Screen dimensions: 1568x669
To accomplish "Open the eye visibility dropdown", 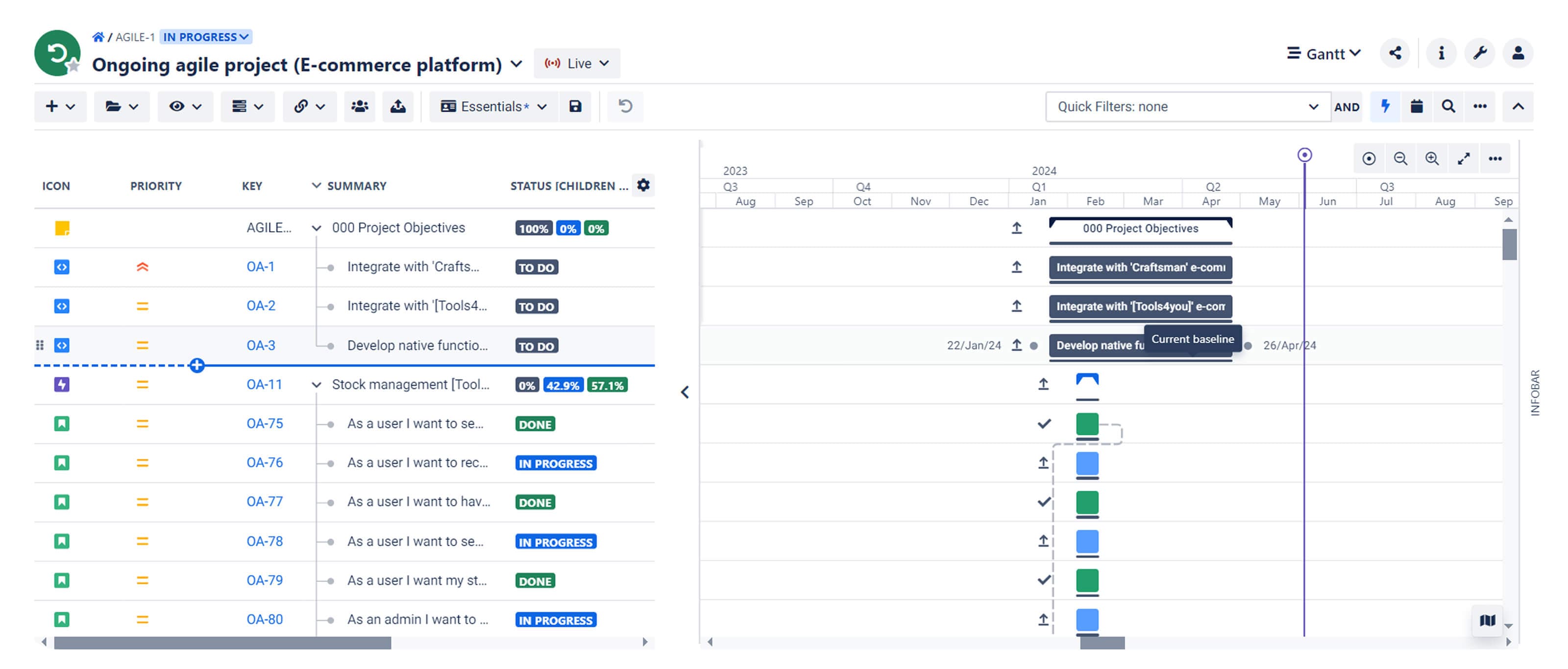I will (x=185, y=106).
